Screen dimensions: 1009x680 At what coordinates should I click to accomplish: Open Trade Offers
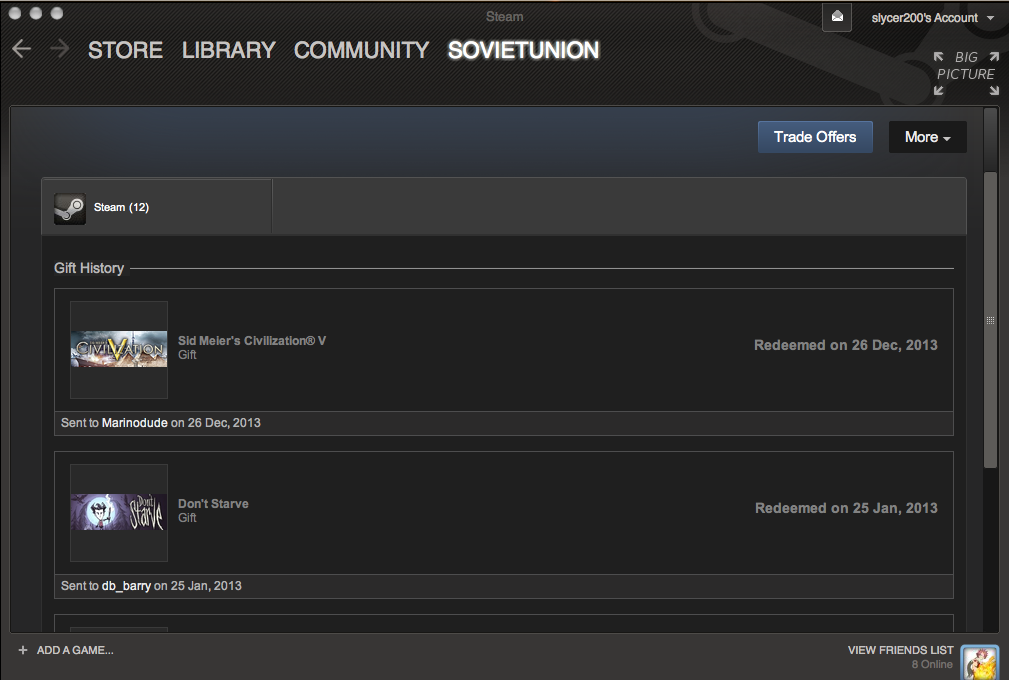point(815,137)
